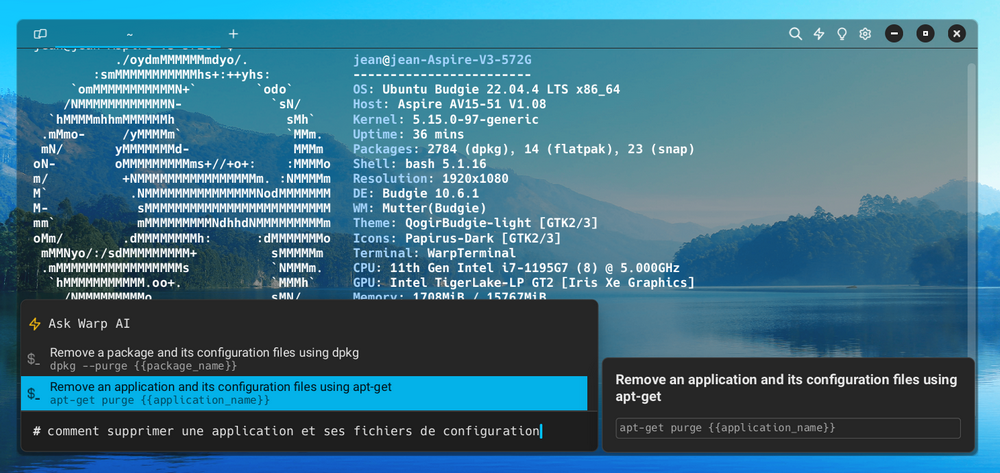This screenshot has height=473, width=1000.
Task: Click the apt-get suggestion terminal prompt icon
Action: (34, 393)
